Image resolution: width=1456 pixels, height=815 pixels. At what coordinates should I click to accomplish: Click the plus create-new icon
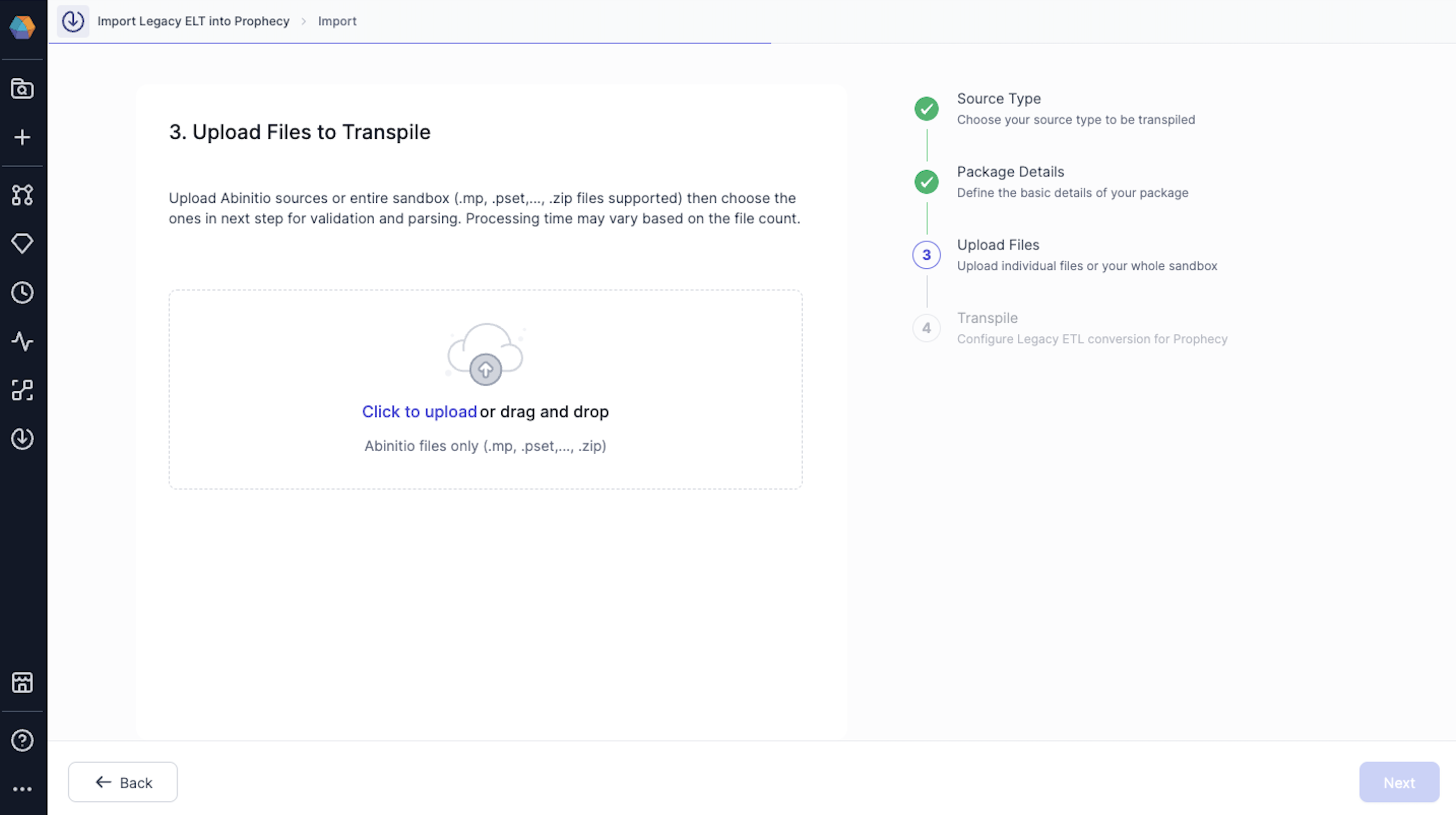(x=22, y=137)
